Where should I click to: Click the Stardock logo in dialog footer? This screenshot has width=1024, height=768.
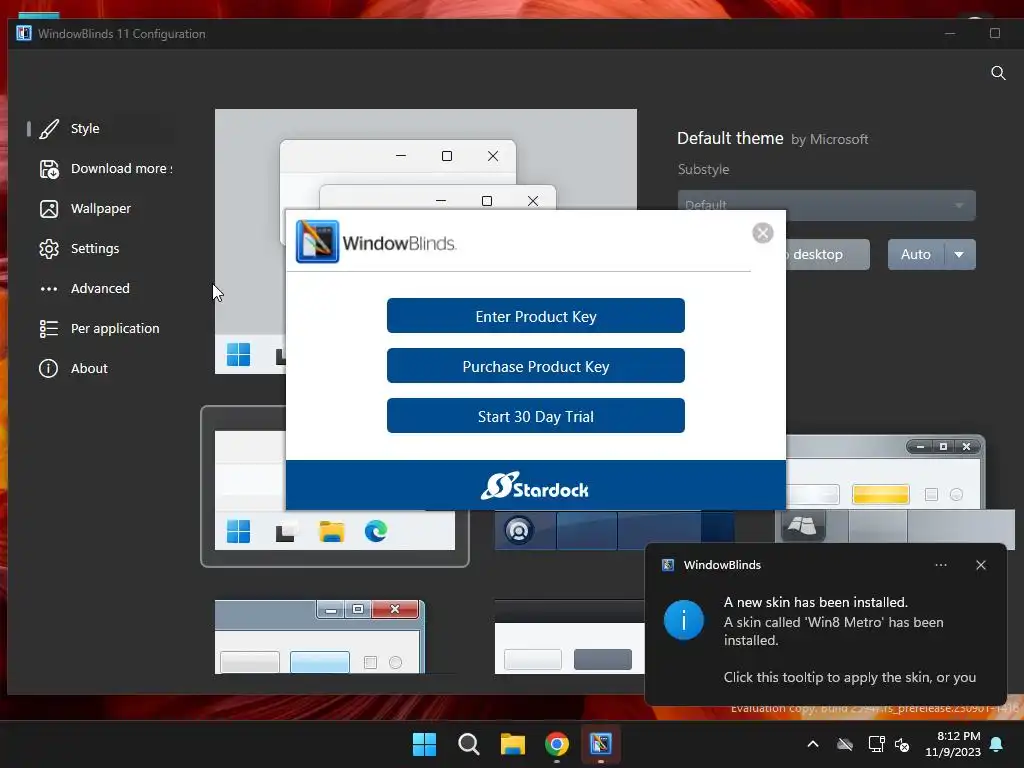pyautogui.click(x=535, y=486)
